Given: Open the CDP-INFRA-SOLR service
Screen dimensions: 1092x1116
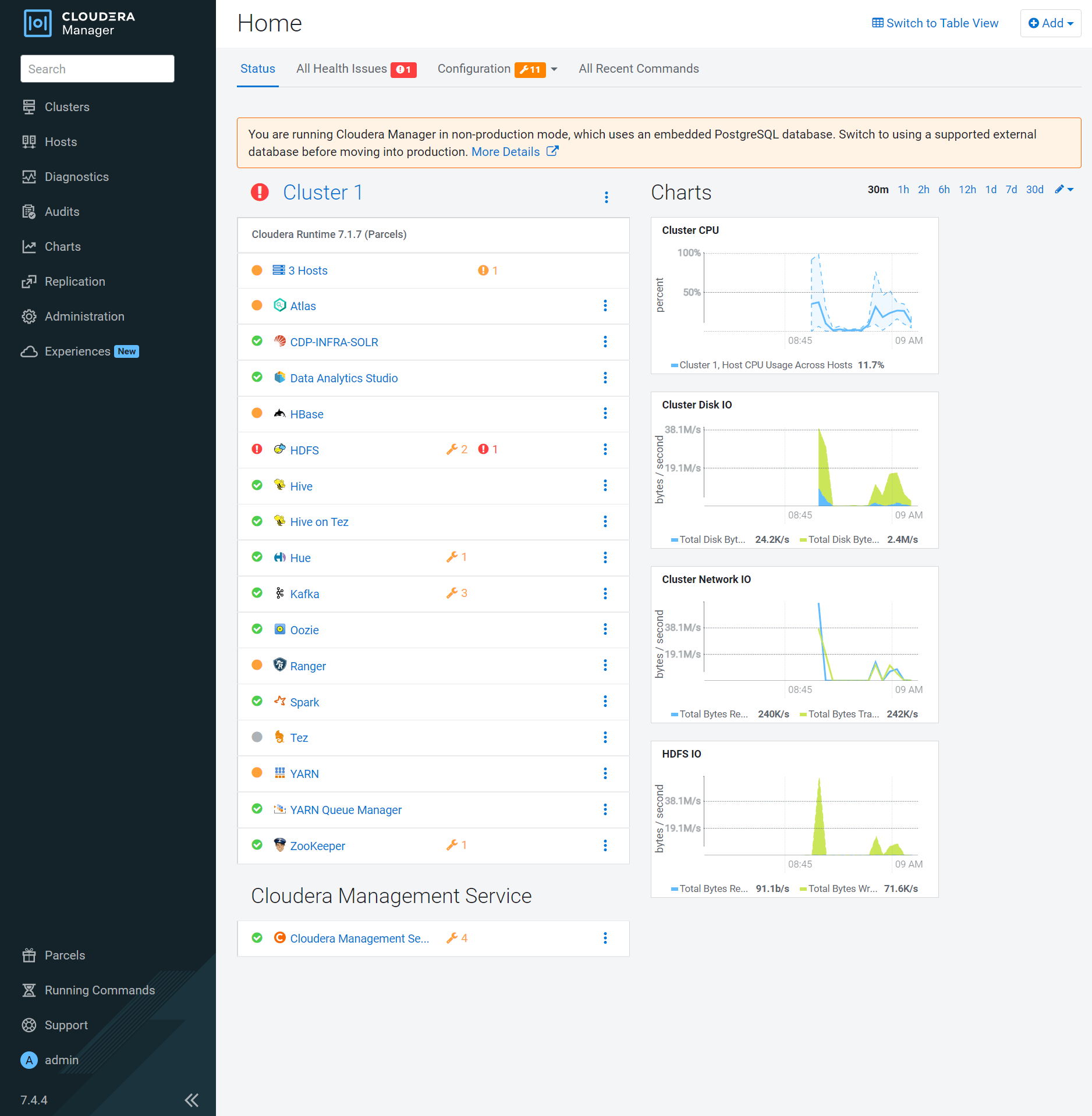Looking at the screenshot, I should point(334,342).
